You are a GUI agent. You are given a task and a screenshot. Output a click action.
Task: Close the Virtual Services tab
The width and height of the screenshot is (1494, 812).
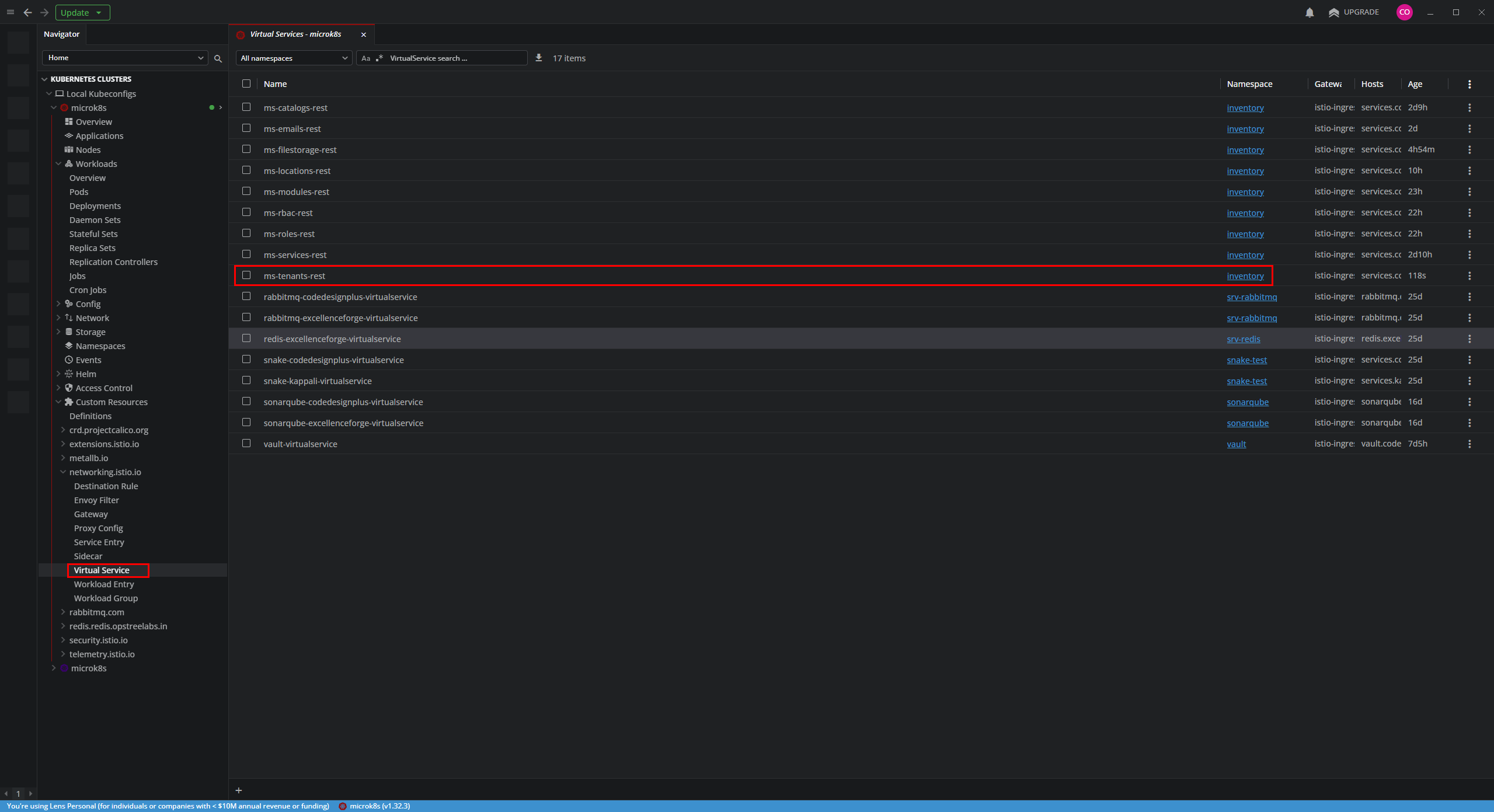(364, 34)
